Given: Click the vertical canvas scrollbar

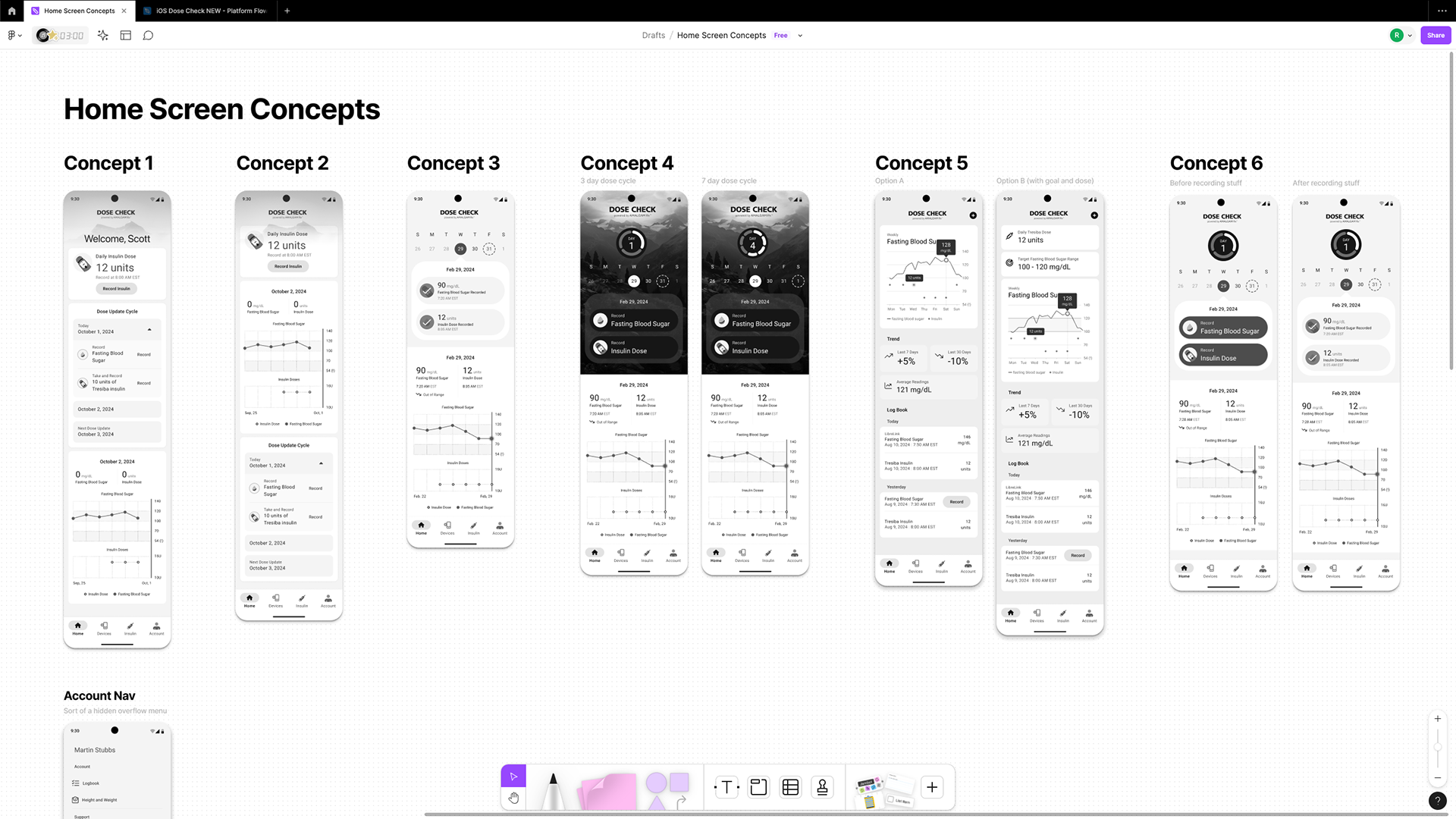Looking at the screenshot, I should pos(1451,211).
